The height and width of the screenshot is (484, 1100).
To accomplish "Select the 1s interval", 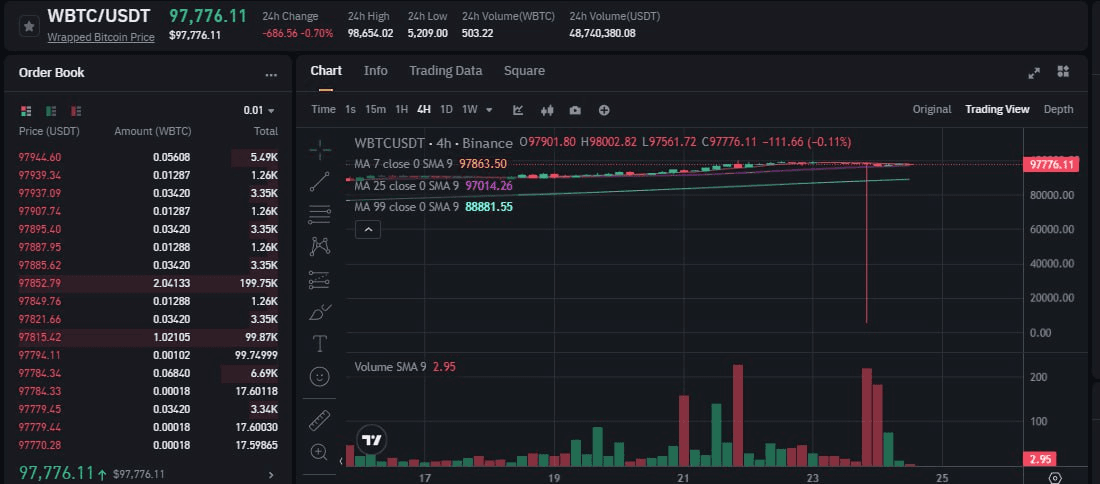I will (350, 109).
